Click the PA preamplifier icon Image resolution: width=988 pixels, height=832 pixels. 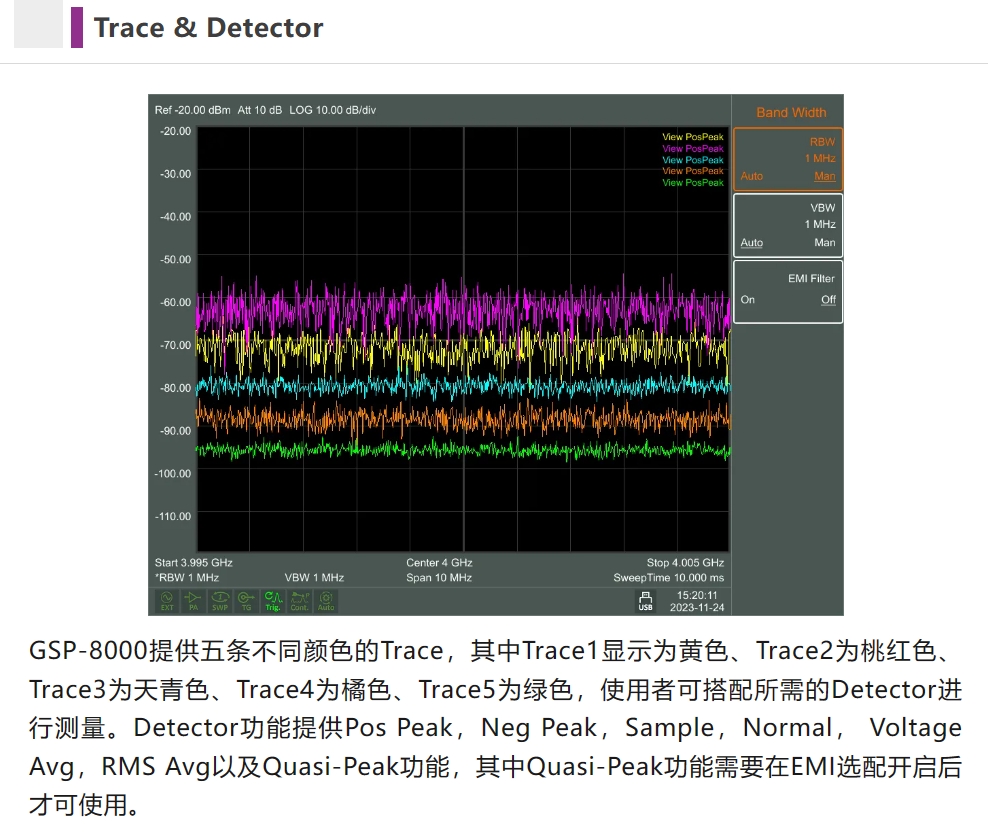pyautogui.click(x=194, y=601)
